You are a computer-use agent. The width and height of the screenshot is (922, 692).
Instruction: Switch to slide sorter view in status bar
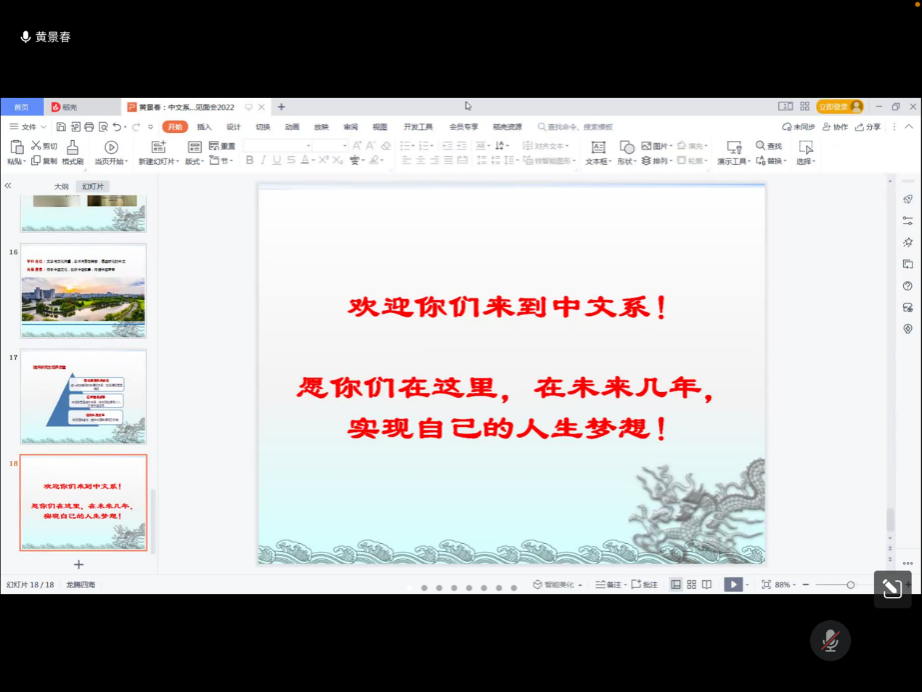[x=691, y=584]
